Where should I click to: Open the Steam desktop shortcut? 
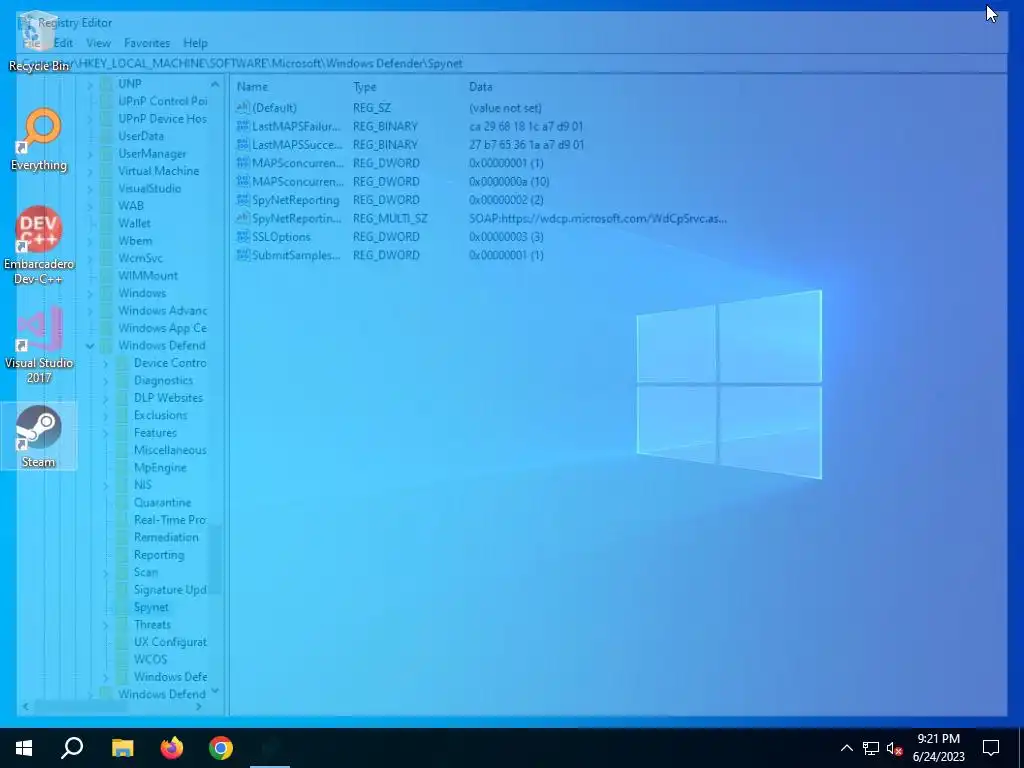pyautogui.click(x=39, y=436)
